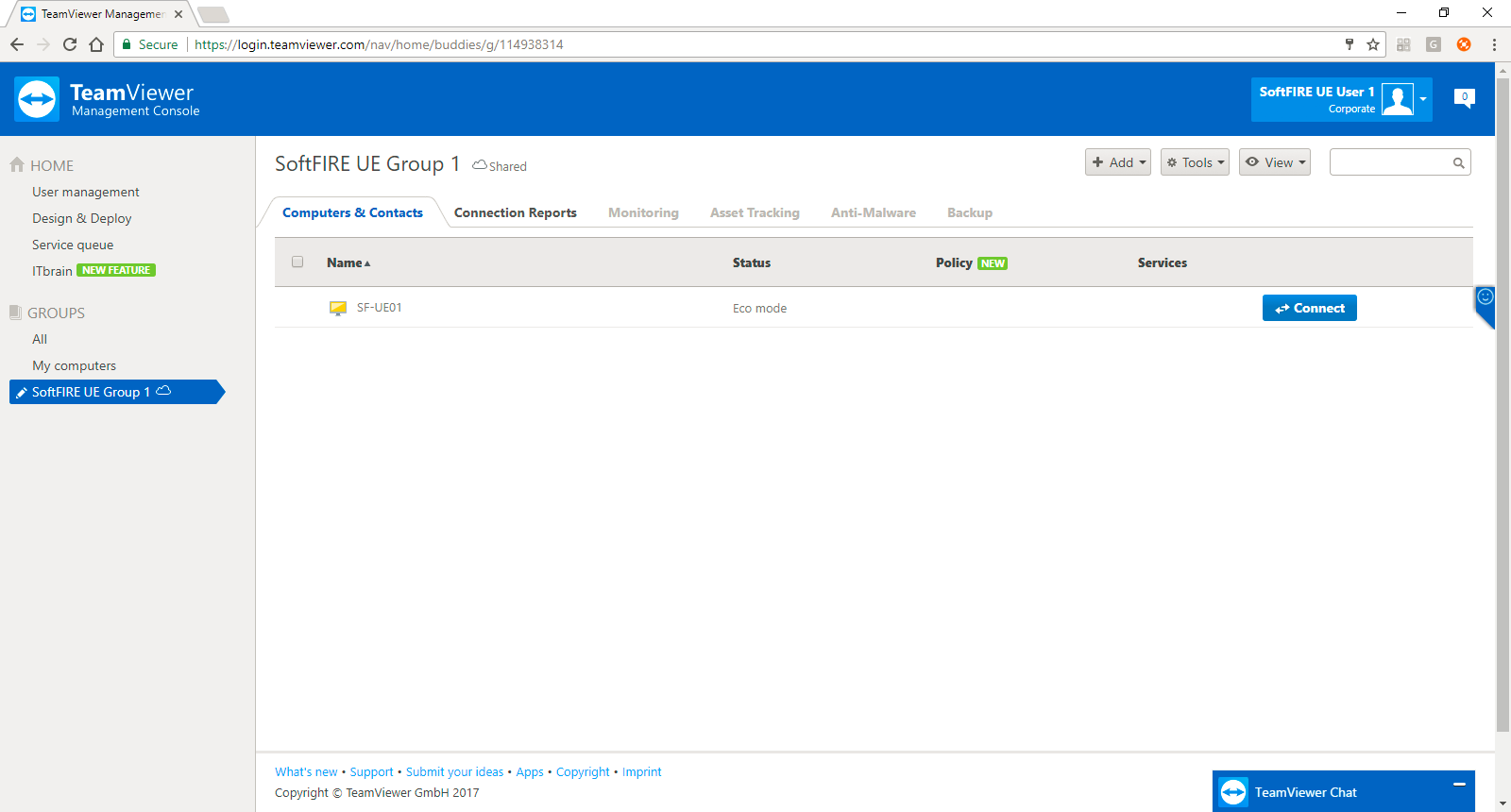Switch to Computers & Contacts tab
1511x812 pixels.
[352, 212]
